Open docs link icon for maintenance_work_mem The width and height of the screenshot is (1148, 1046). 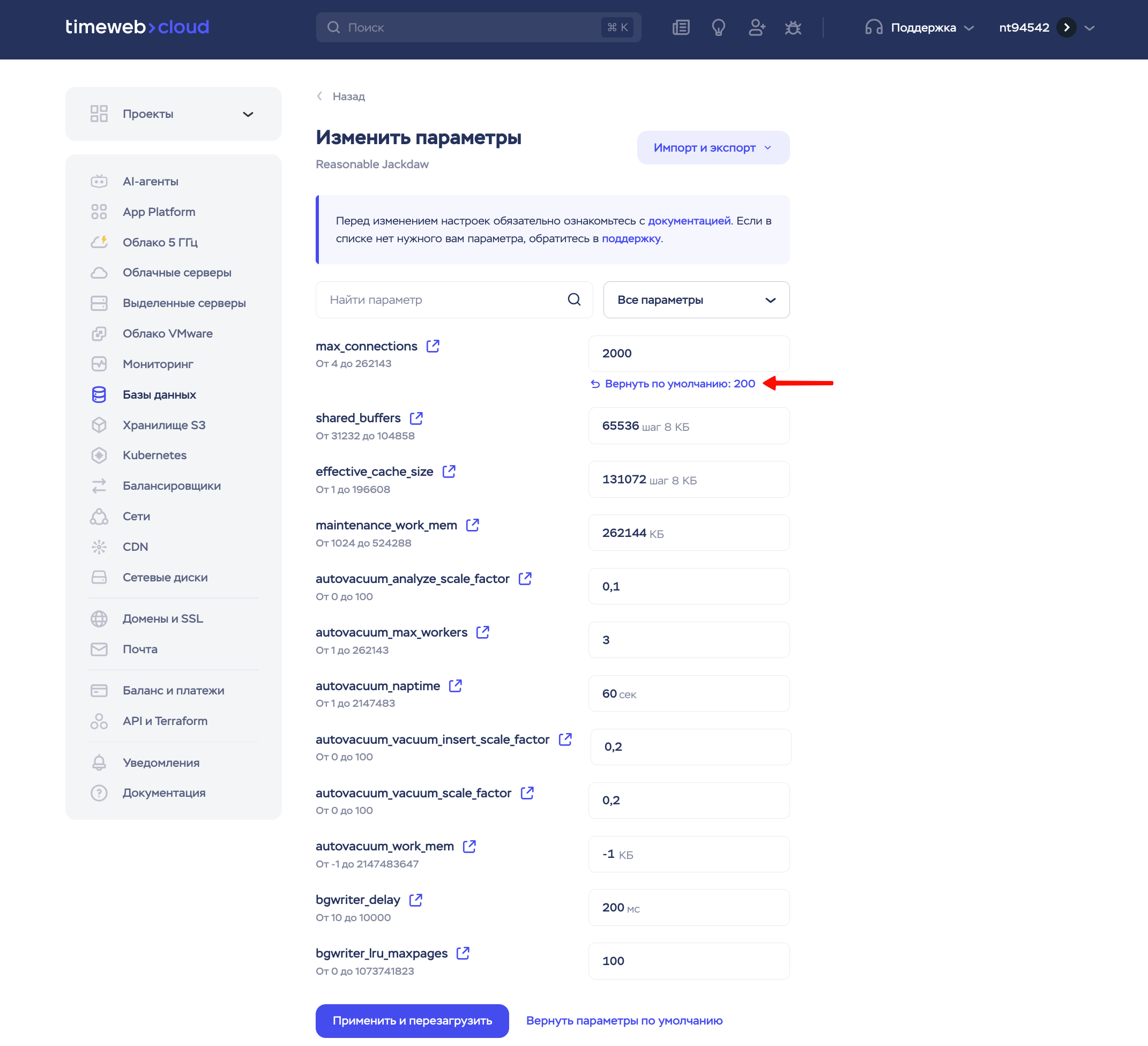coord(473,525)
